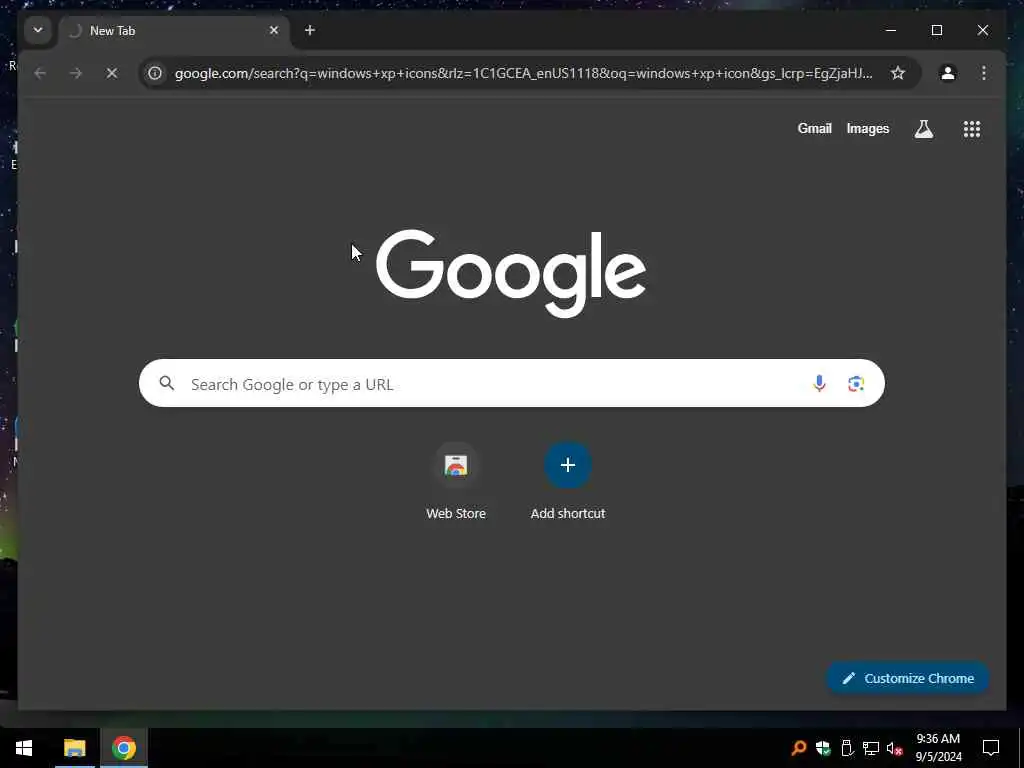Open Search Labs flask icon
1024x768 pixels.
(x=923, y=129)
